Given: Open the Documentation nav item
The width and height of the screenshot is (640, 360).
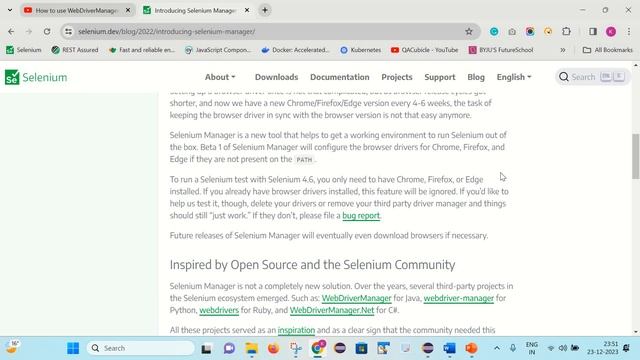Looking at the screenshot, I should click(x=340, y=77).
